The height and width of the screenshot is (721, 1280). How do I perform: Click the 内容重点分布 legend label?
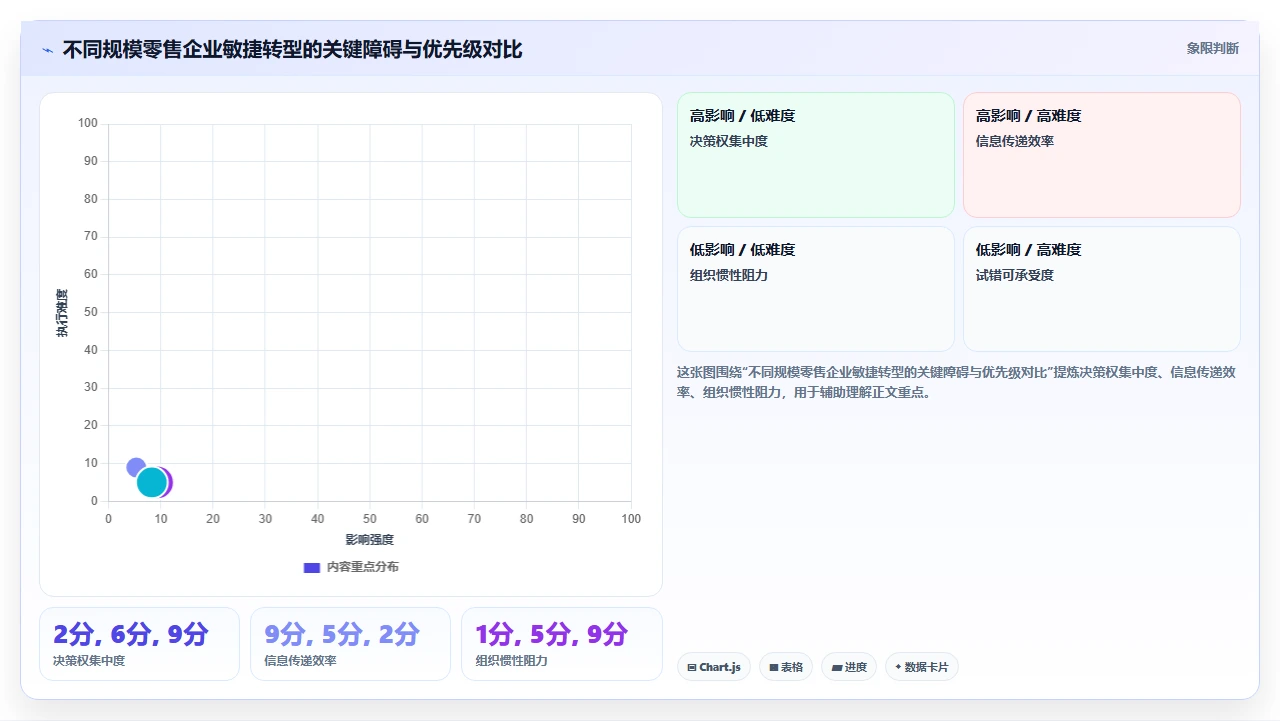(362, 567)
